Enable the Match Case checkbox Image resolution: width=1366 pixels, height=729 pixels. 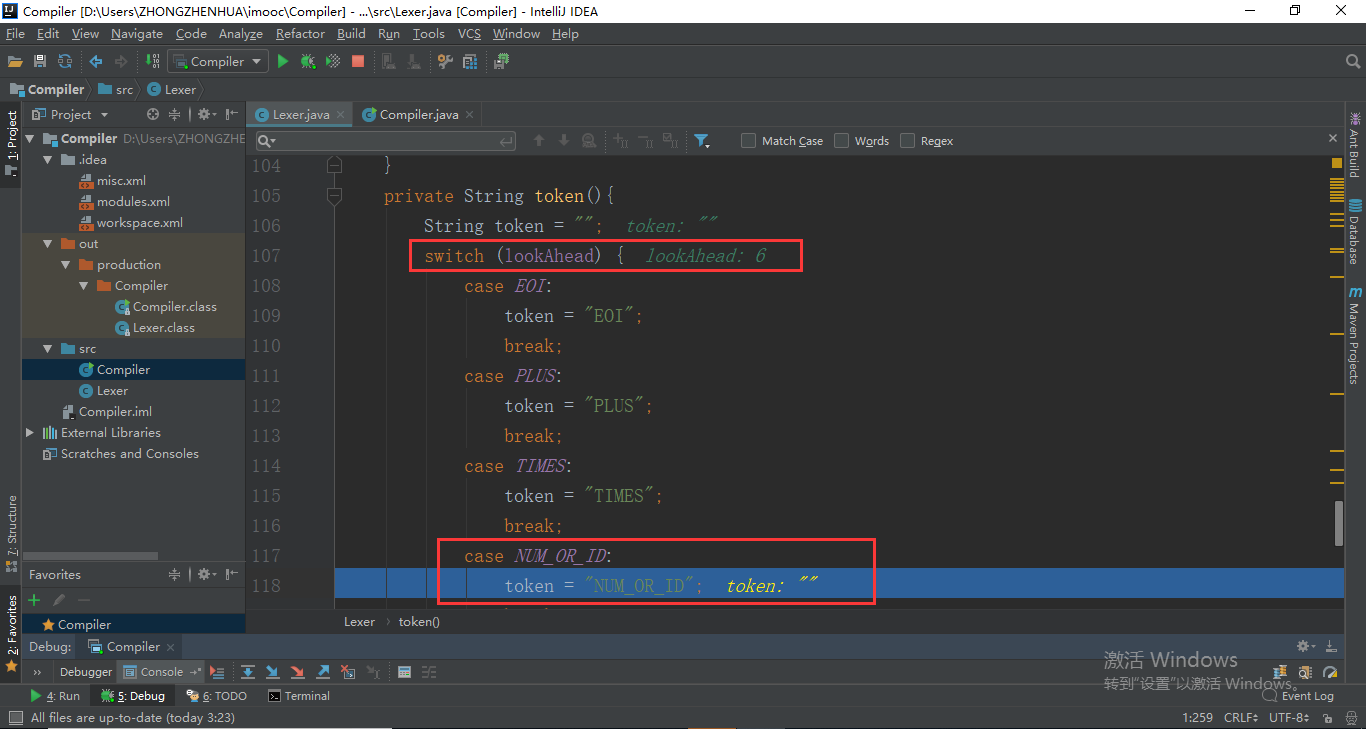pyautogui.click(x=748, y=141)
